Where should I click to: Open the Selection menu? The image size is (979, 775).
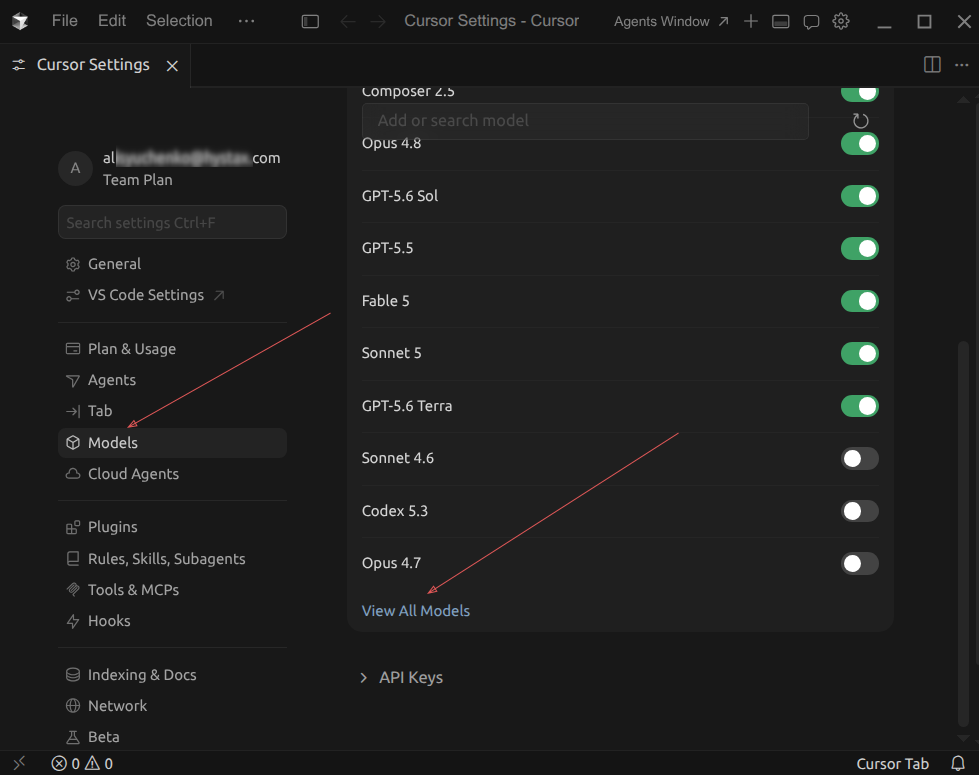pos(179,21)
